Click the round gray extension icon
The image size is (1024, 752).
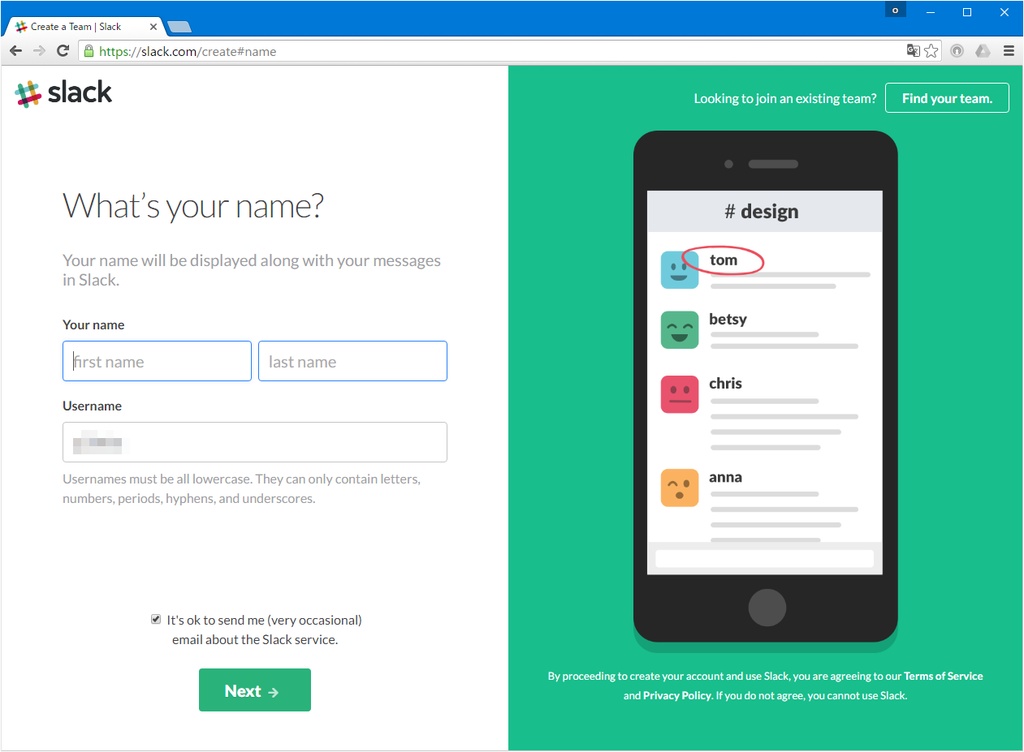coord(957,51)
